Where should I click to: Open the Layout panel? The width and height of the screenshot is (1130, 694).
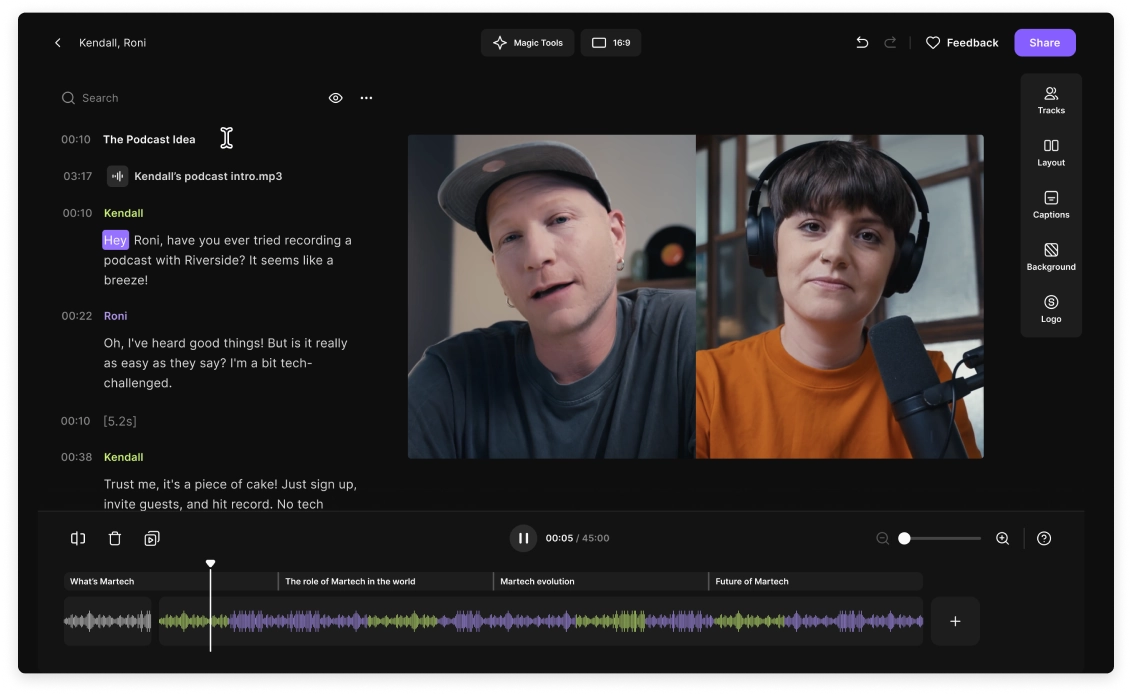tap(1051, 152)
